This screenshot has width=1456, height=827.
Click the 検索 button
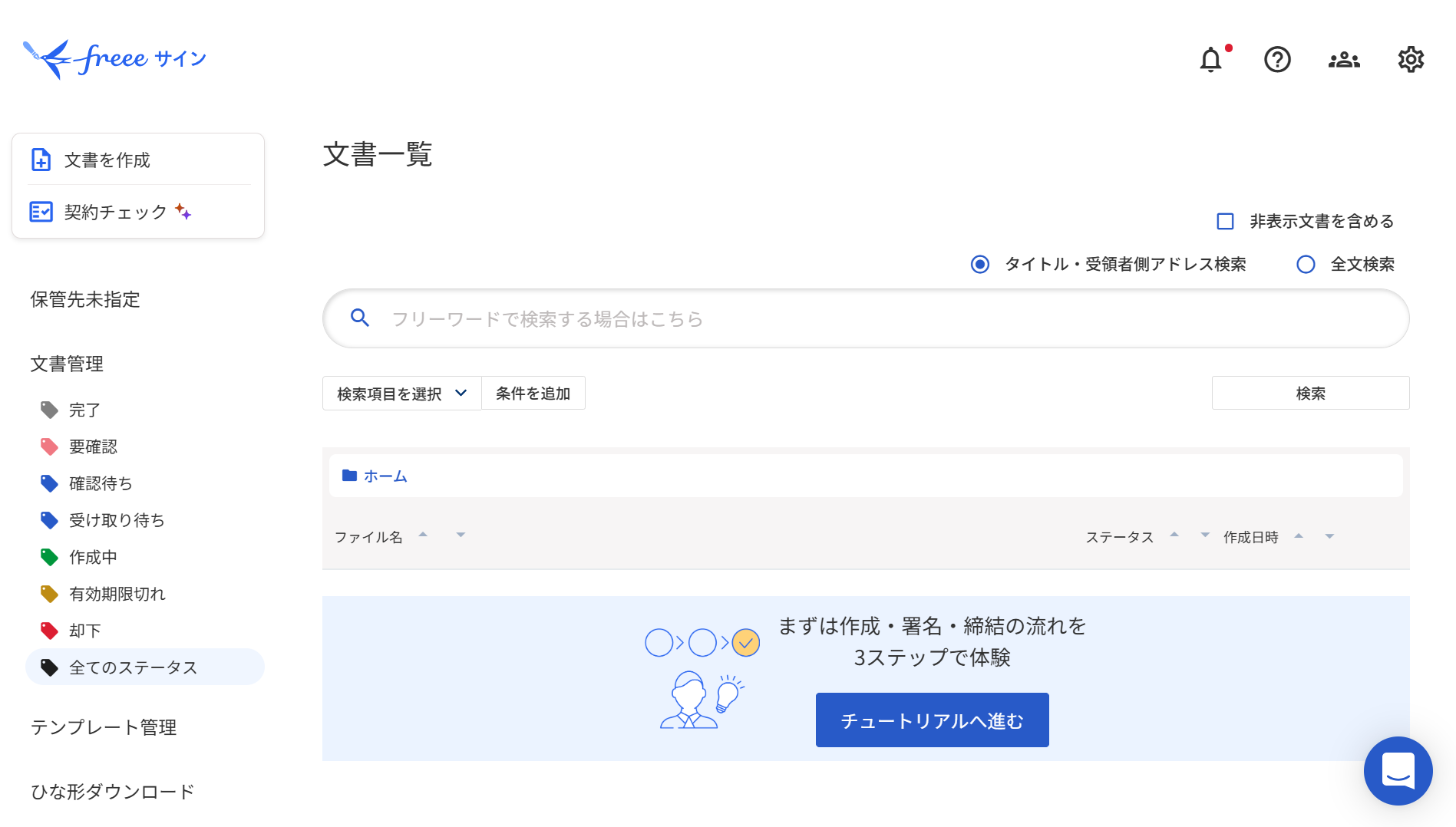click(x=1310, y=394)
